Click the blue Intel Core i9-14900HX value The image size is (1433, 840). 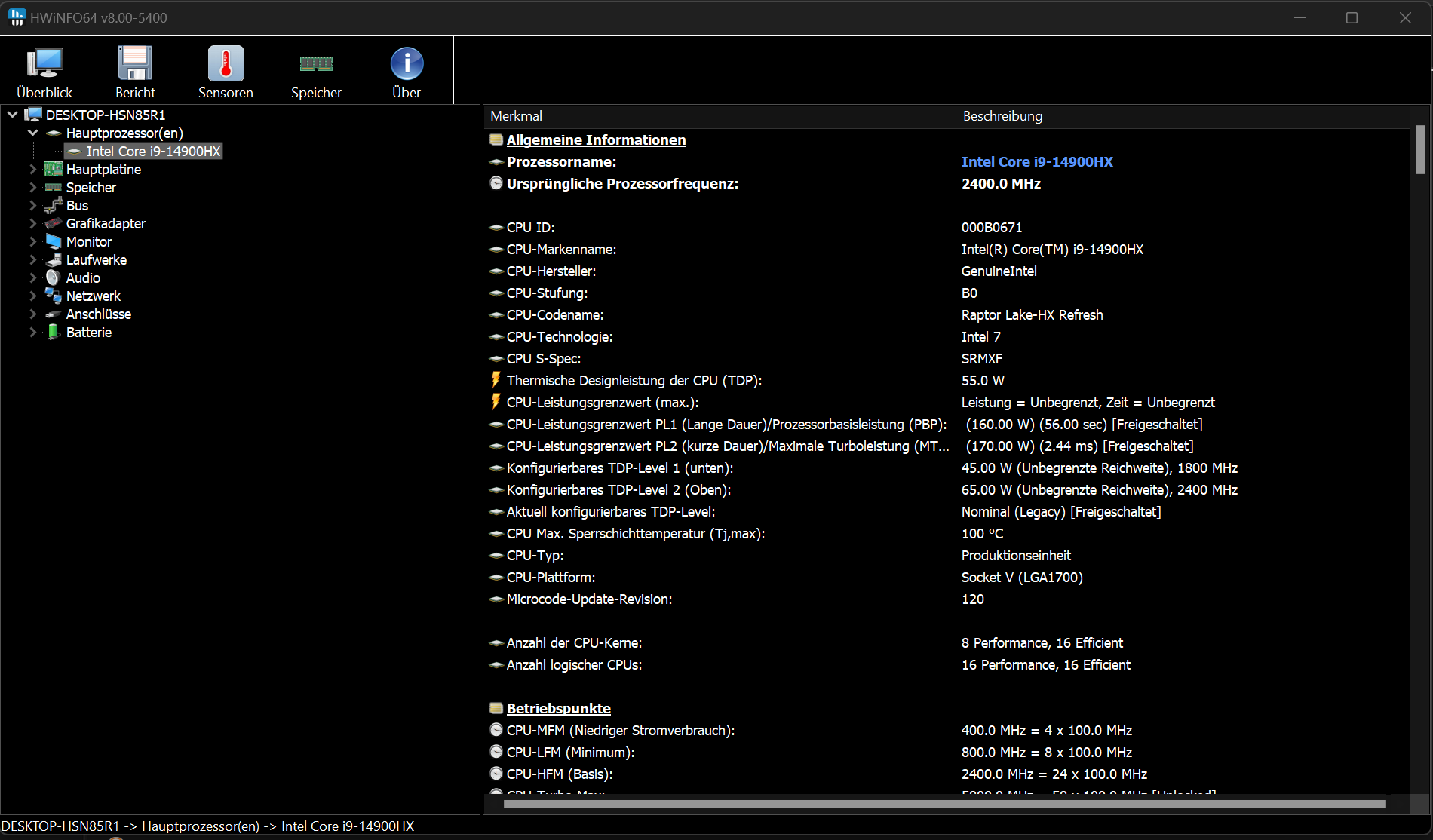click(1037, 161)
